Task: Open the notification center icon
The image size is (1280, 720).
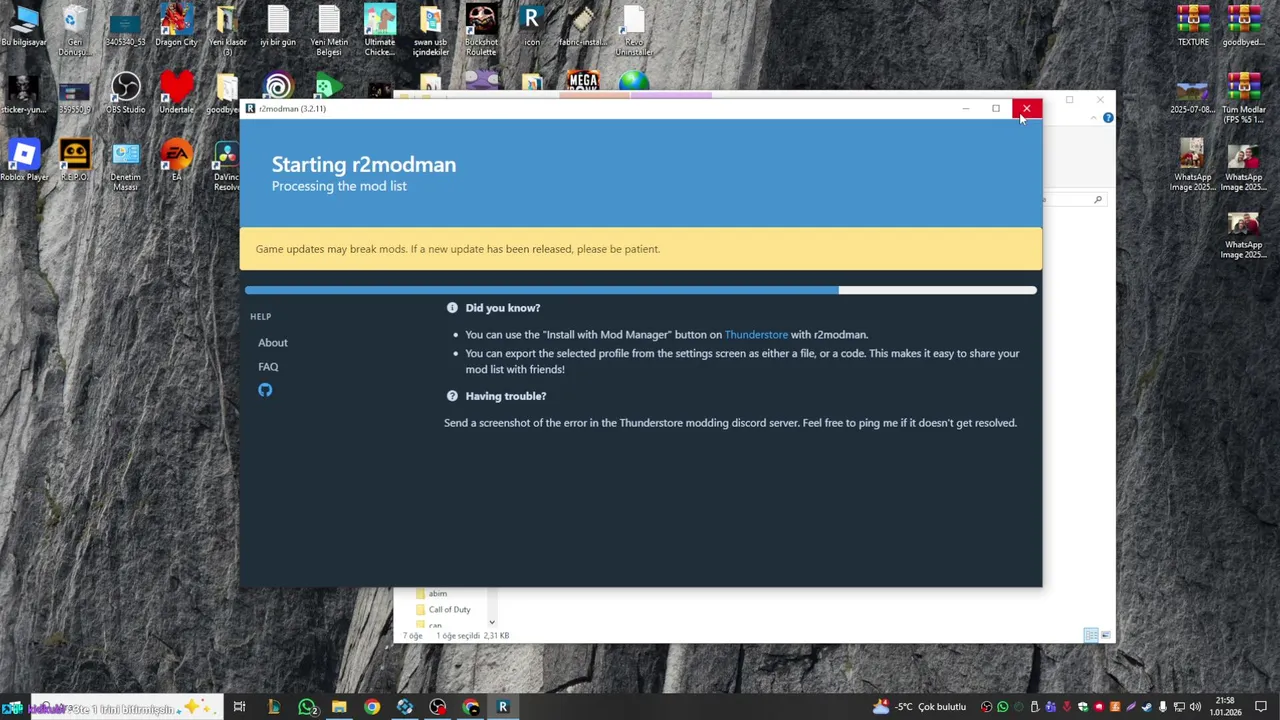Action: [x=1261, y=707]
